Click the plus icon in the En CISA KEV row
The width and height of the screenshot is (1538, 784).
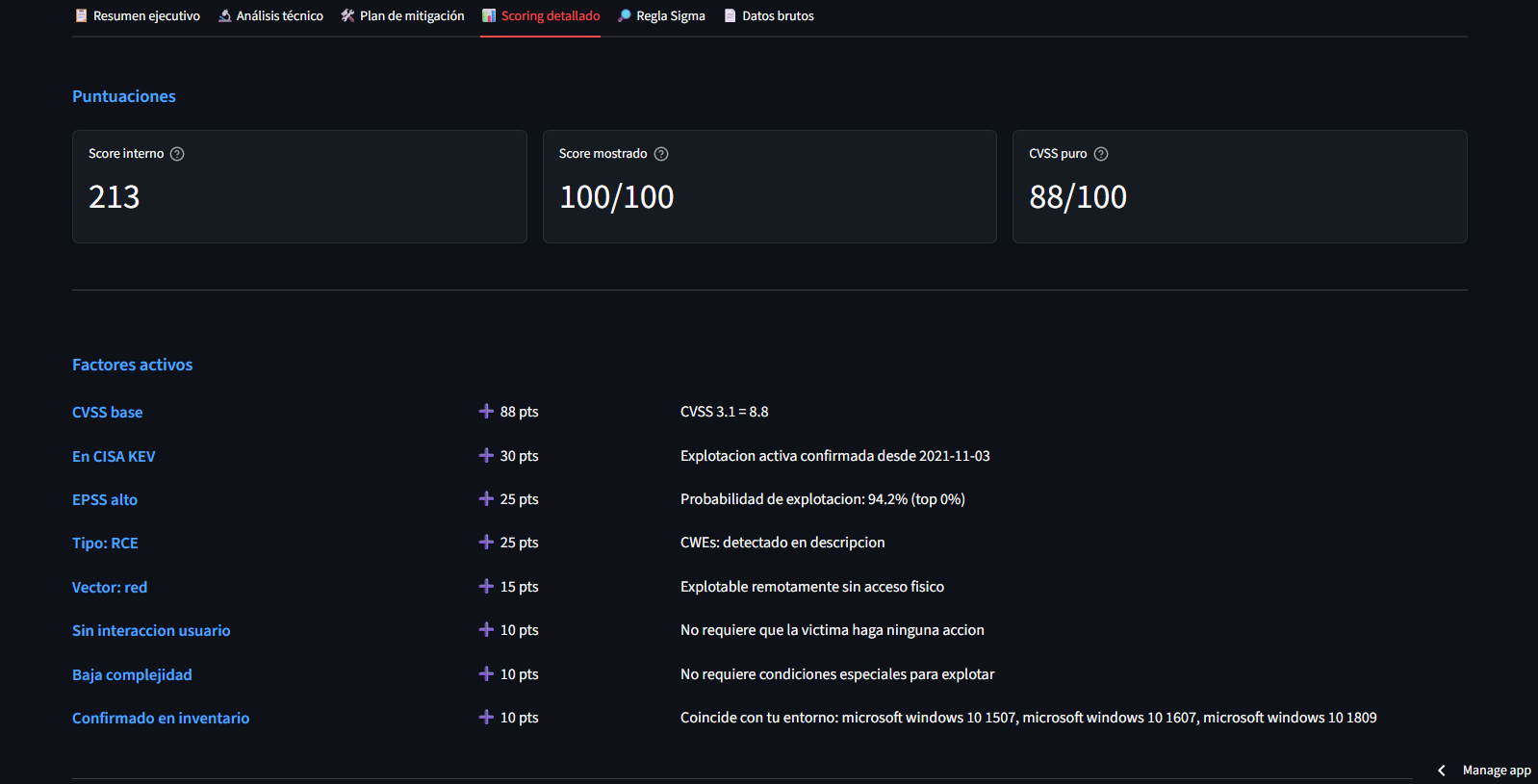(486, 456)
